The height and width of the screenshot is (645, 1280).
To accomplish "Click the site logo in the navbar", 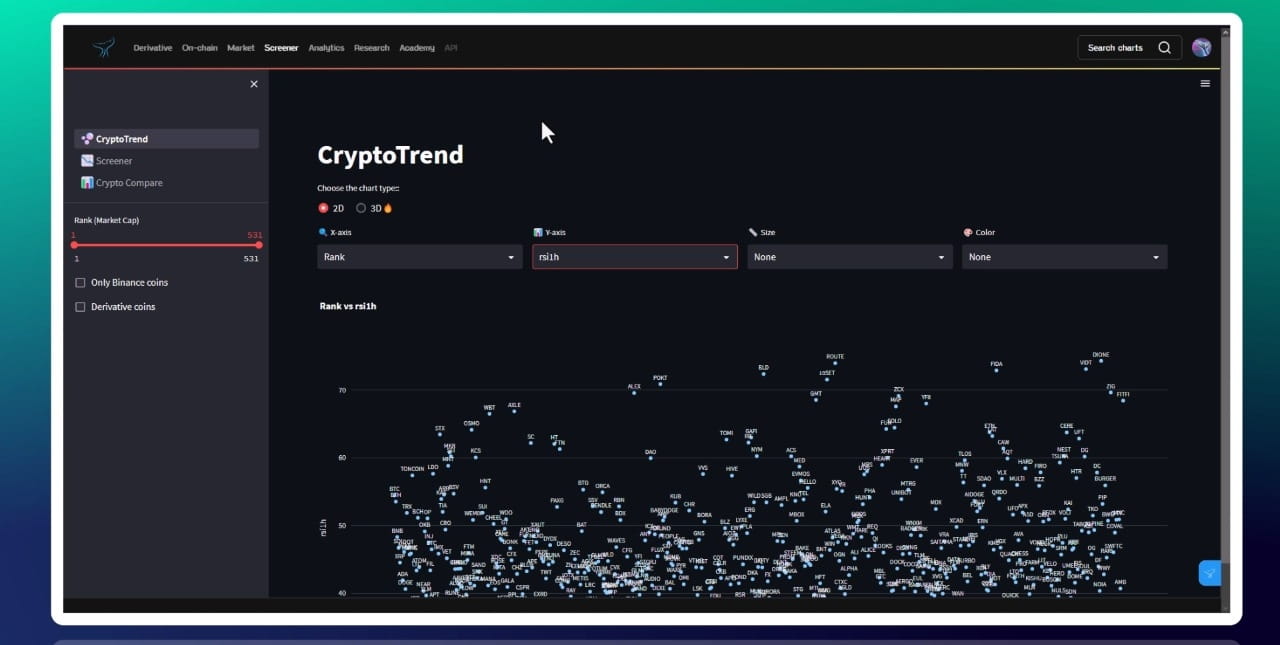I will 103,47.
